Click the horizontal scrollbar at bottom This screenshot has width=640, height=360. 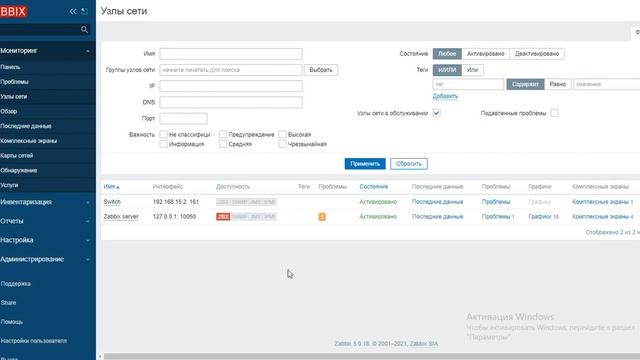coord(371,356)
